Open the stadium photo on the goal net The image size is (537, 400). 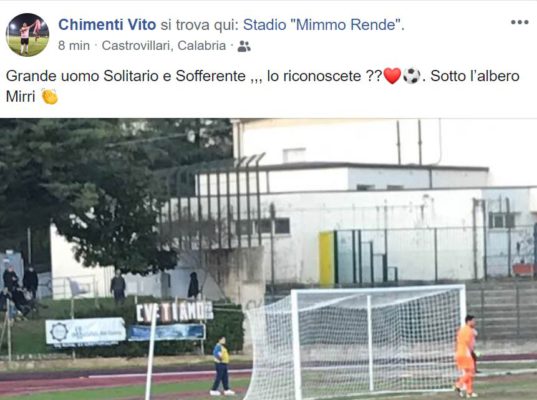point(354,342)
